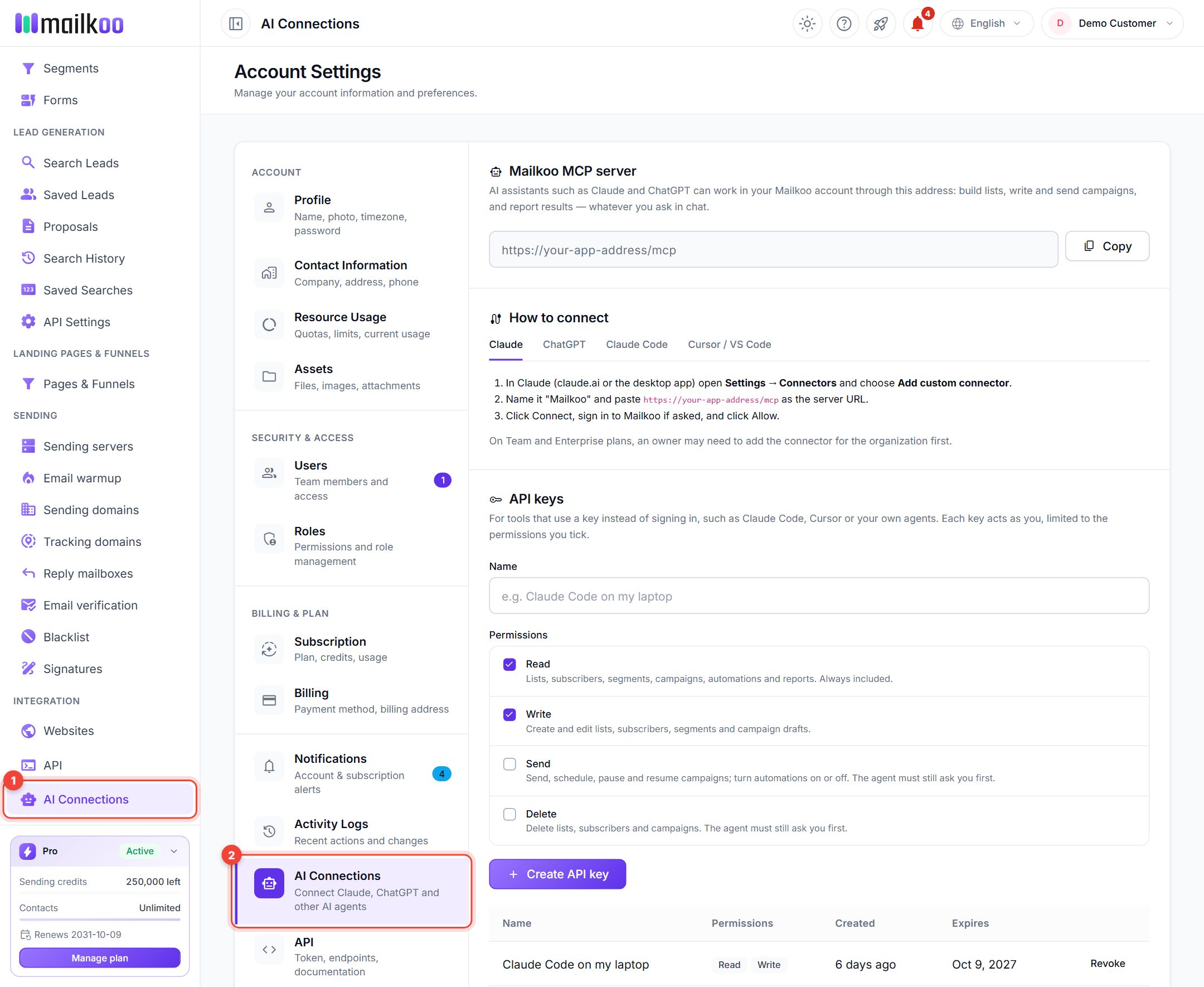This screenshot has width=1204, height=987.
Task: Uncheck the Write permission checkbox
Action: pos(509,714)
